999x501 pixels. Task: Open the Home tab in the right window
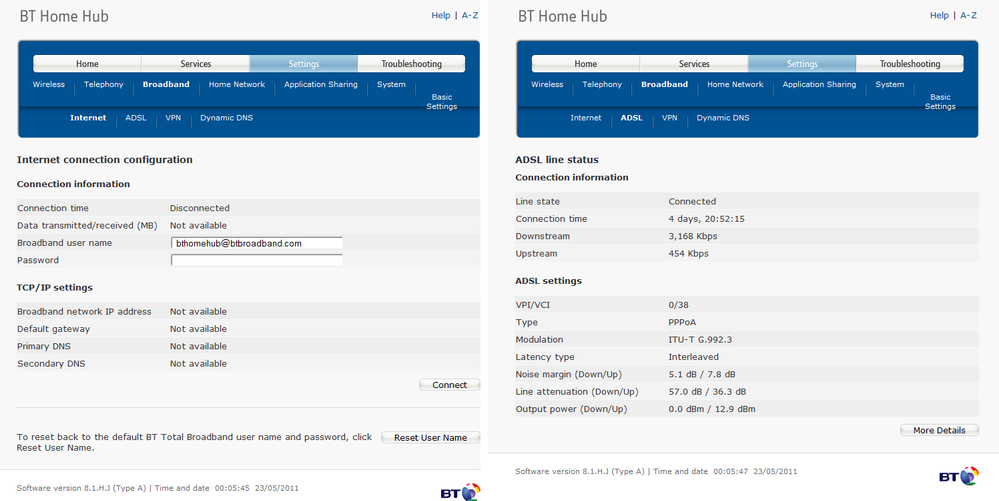point(586,64)
